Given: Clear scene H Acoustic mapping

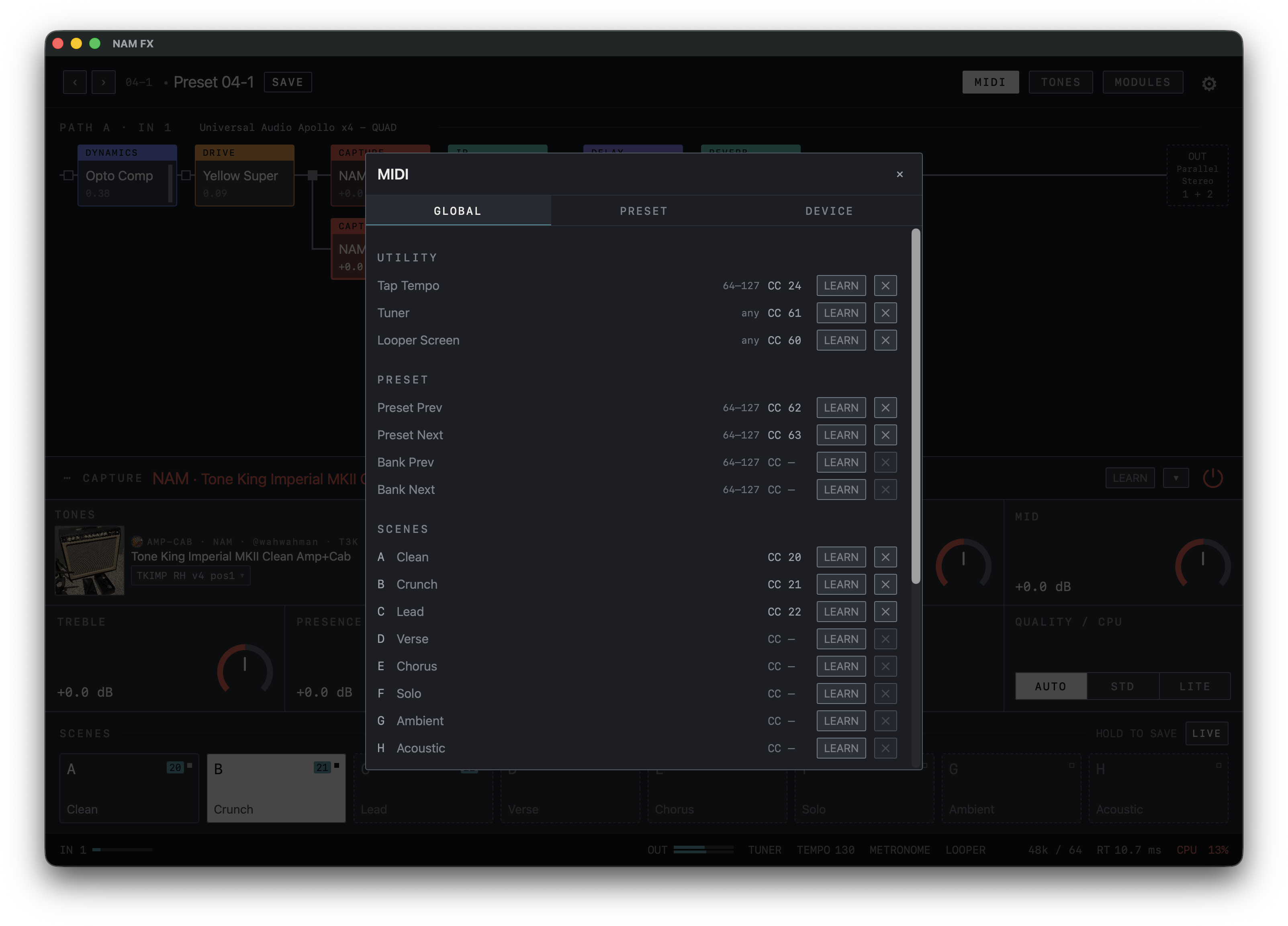Looking at the screenshot, I should 885,748.
